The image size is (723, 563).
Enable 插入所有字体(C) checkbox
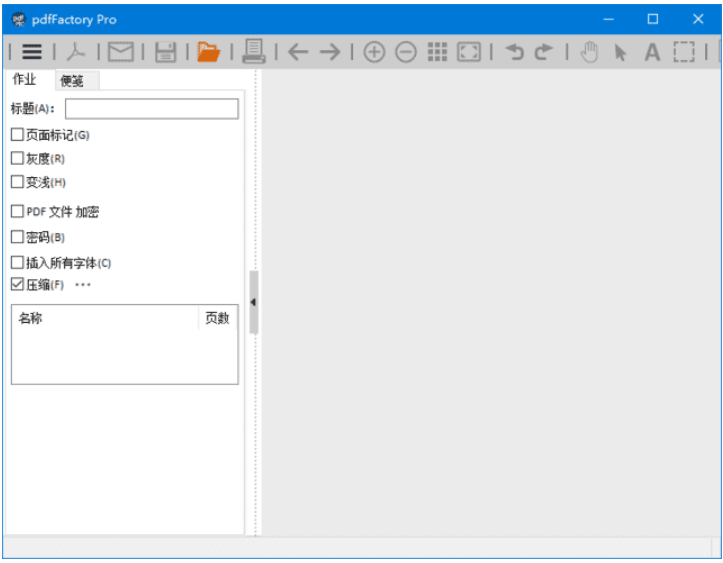(x=17, y=262)
